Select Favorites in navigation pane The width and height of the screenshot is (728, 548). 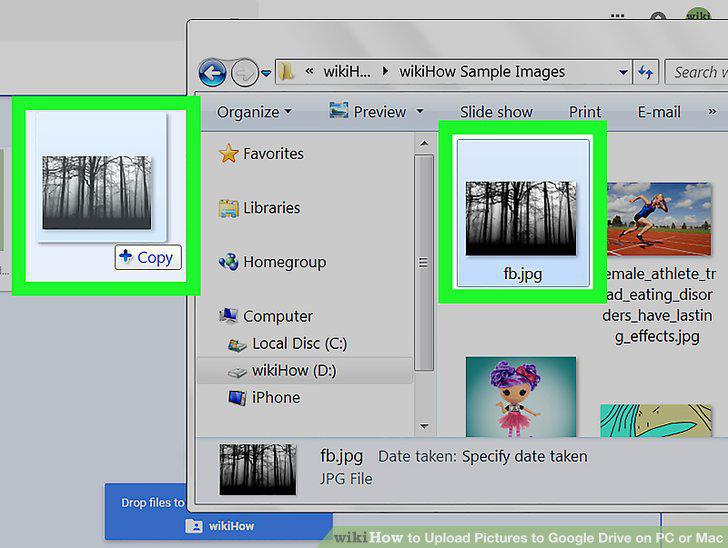click(273, 153)
